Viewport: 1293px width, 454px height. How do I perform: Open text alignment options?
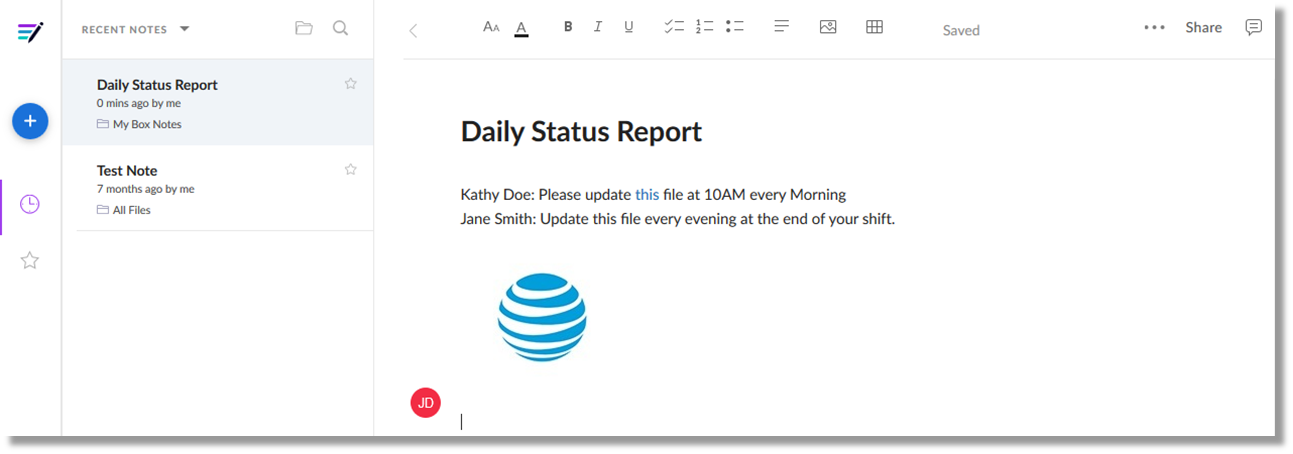click(x=782, y=27)
